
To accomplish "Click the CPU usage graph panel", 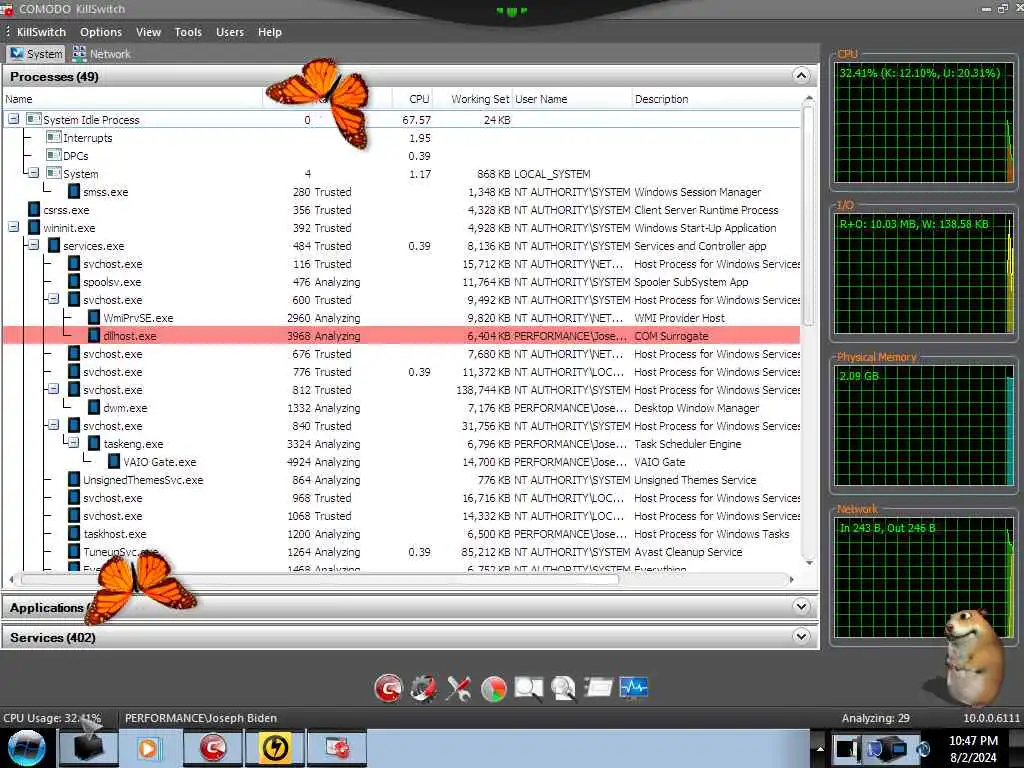I will pos(923,122).
